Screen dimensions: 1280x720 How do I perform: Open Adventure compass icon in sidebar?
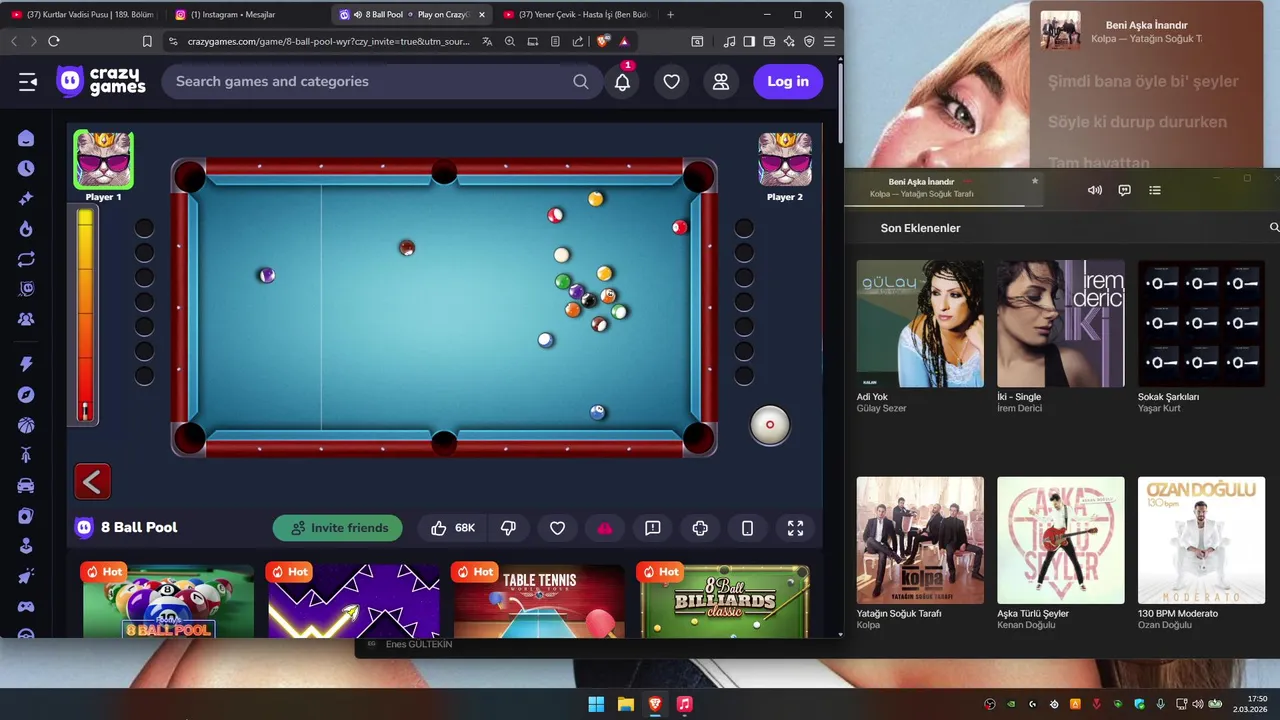pos(26,395)
